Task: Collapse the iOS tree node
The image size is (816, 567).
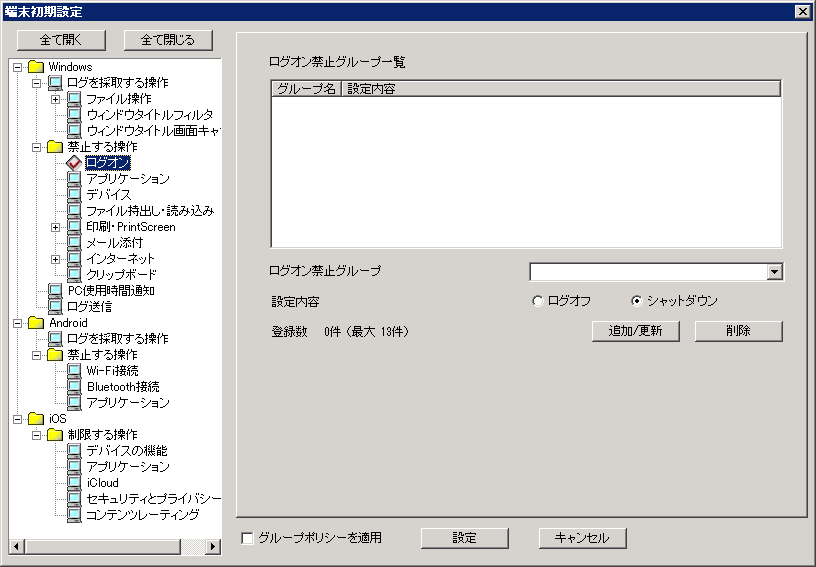Action: pos(18,419)
